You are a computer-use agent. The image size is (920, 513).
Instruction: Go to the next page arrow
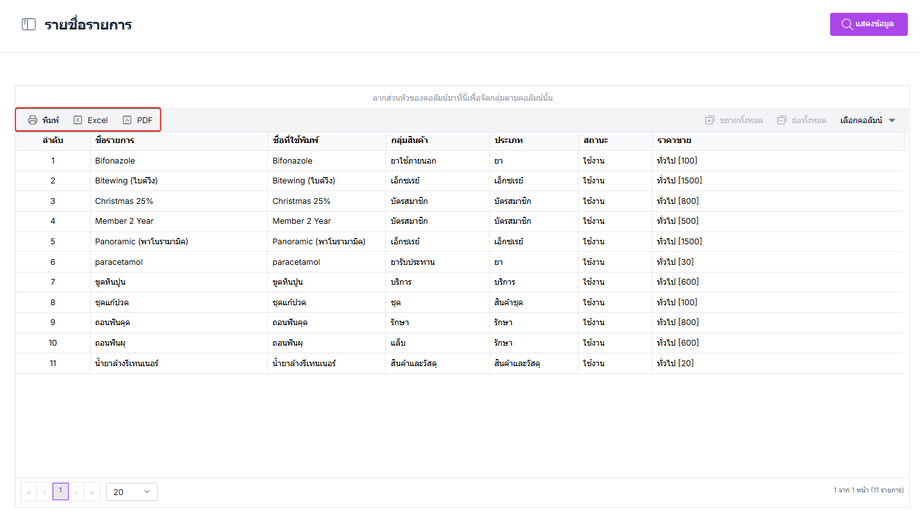coord(76,492)
